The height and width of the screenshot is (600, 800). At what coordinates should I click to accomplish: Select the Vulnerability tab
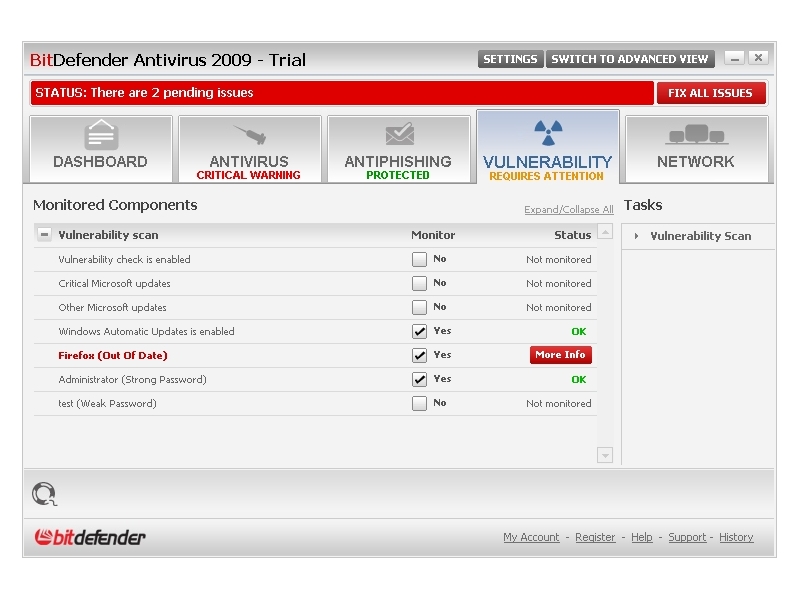547,147
